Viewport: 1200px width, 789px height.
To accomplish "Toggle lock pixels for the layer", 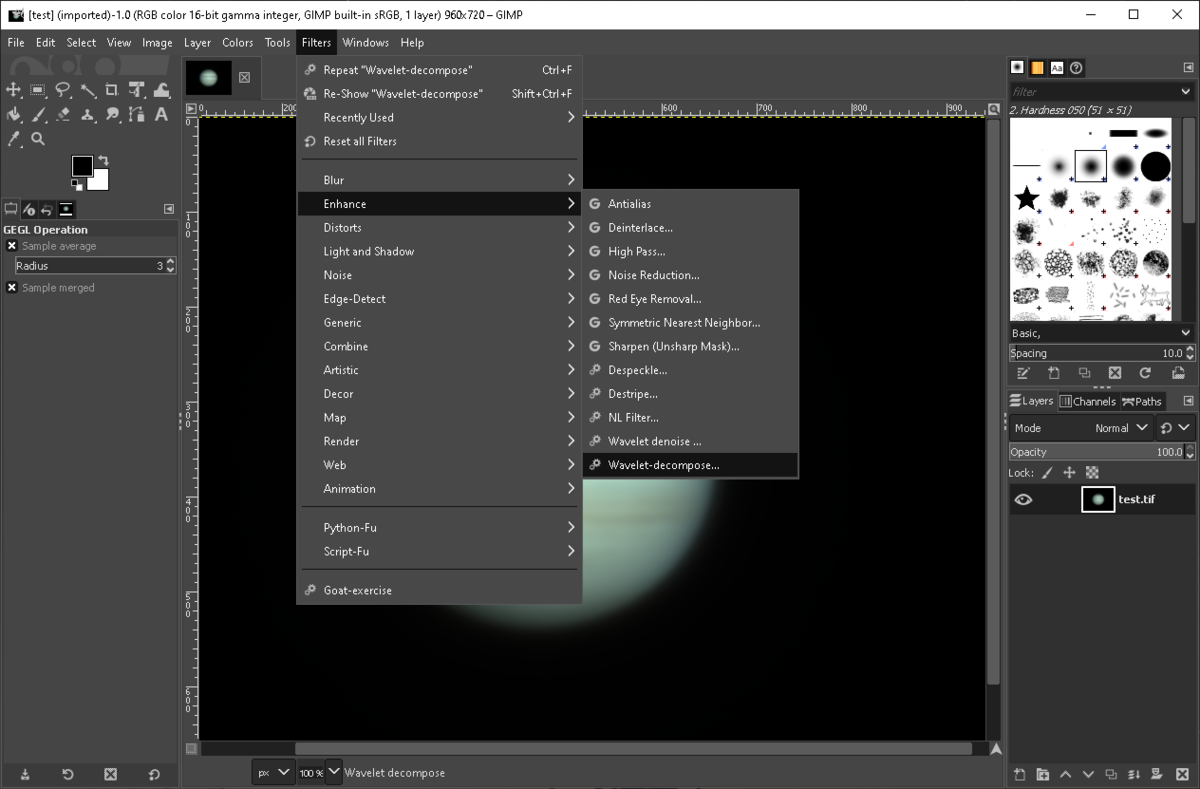I will point(1047,473).
